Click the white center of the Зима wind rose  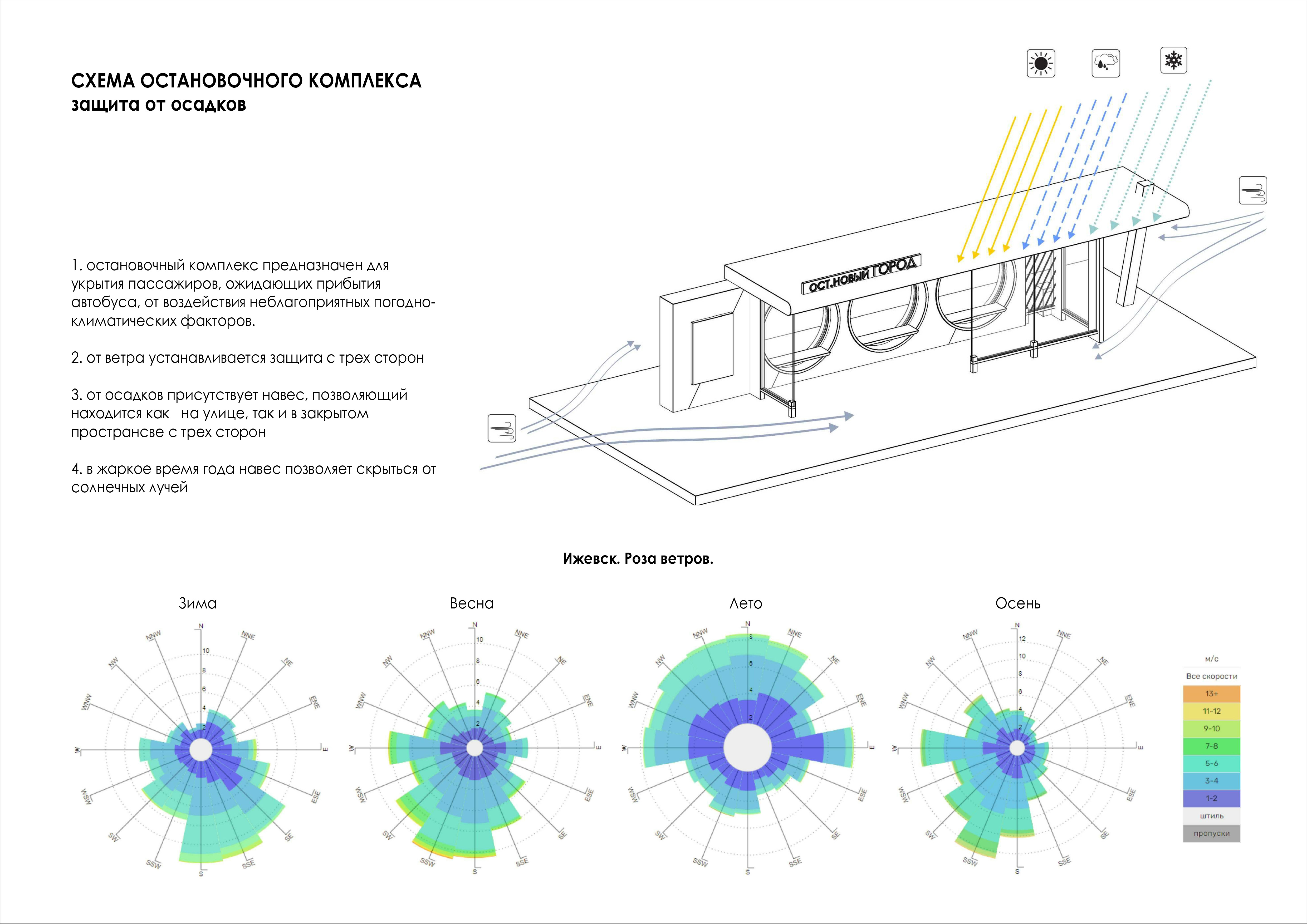point(200,749)
